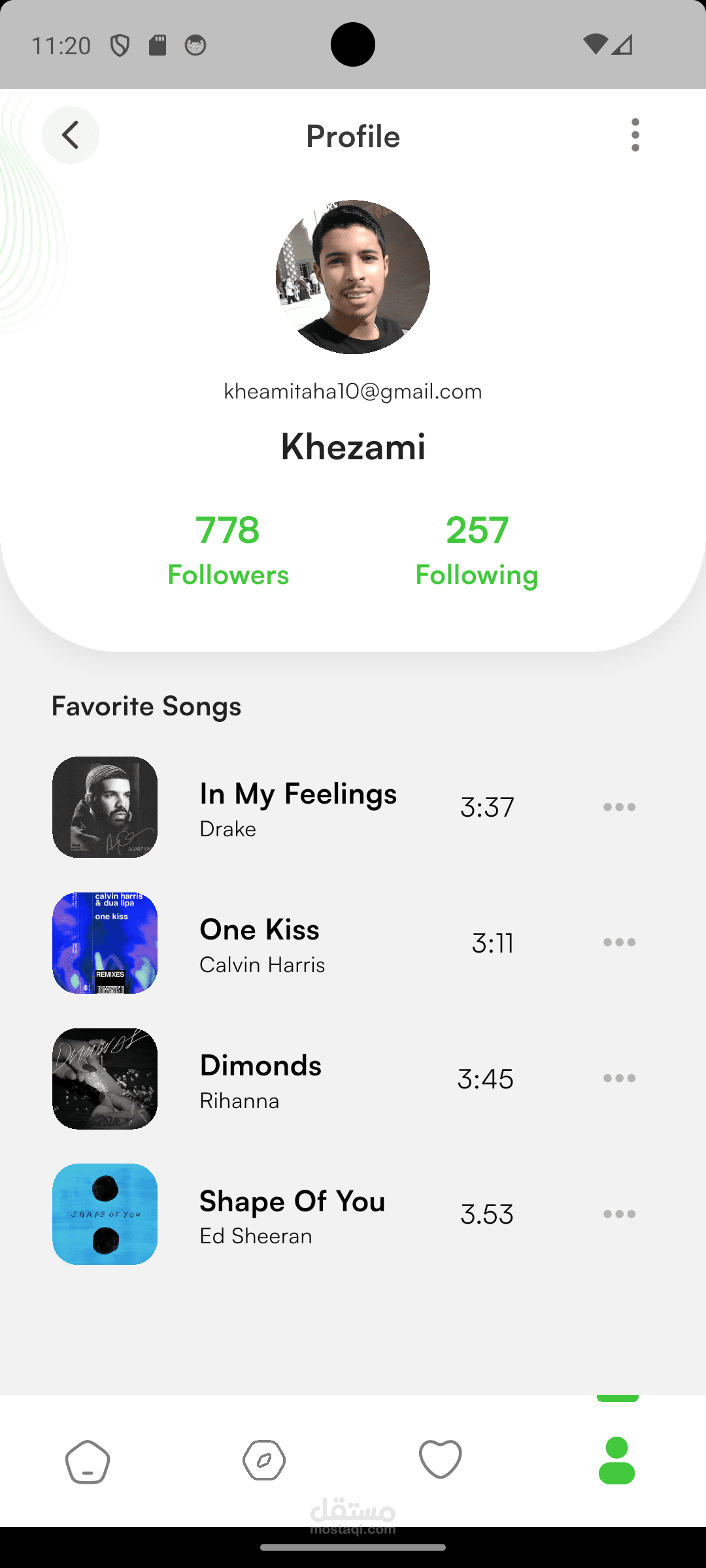
Task: Open options for In My Feelings
Action: pyautogui.click(x=619, y=807)
